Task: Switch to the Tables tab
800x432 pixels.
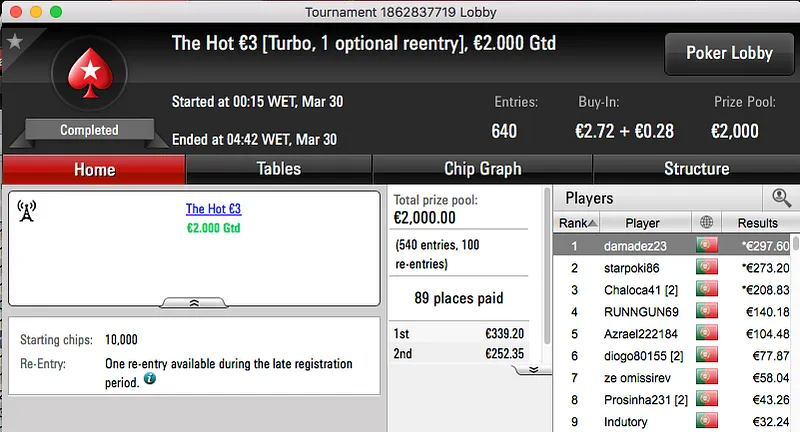Action: [x=279, y=169]
